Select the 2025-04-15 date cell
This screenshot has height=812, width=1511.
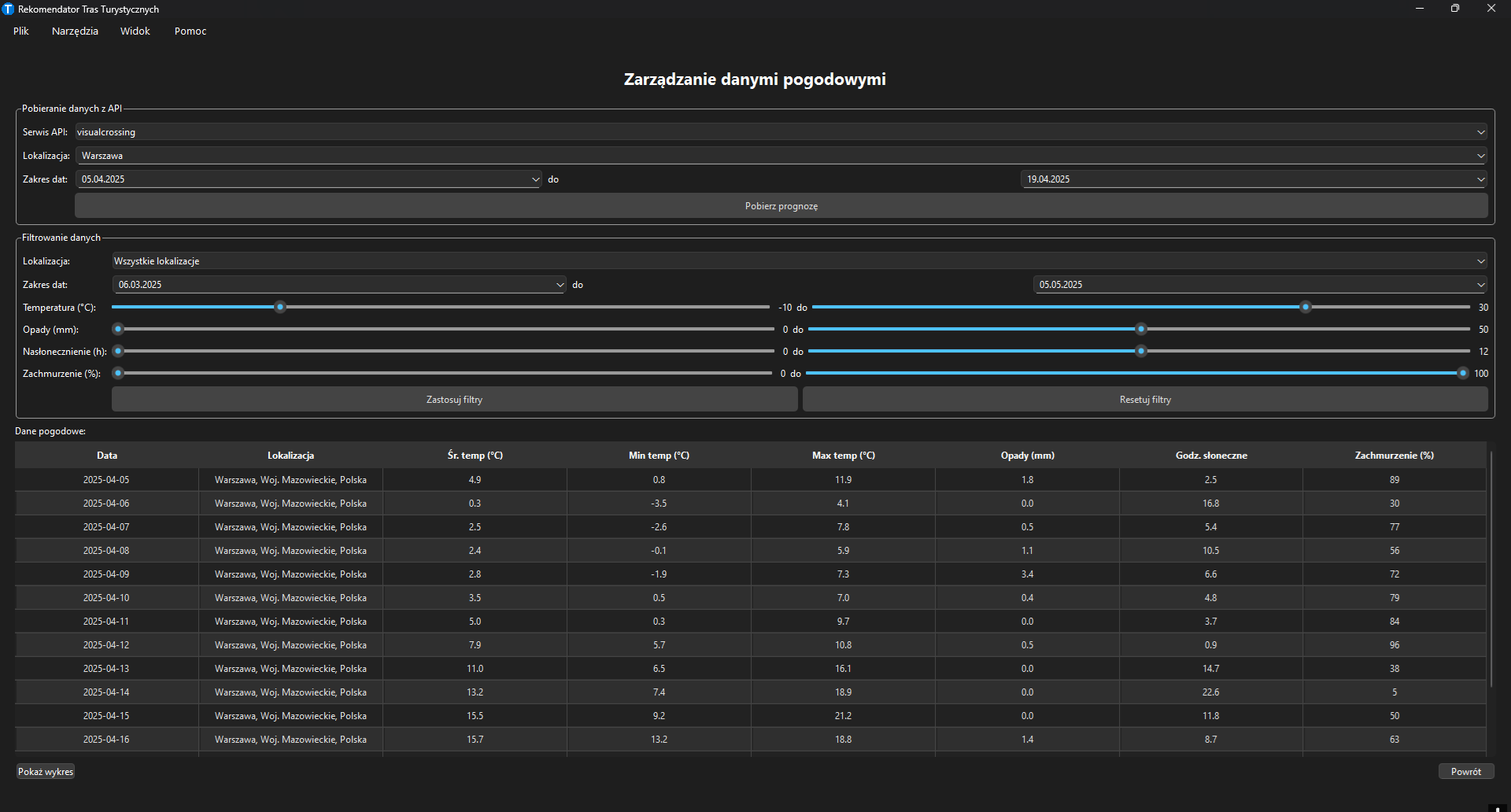pos(106,716)
